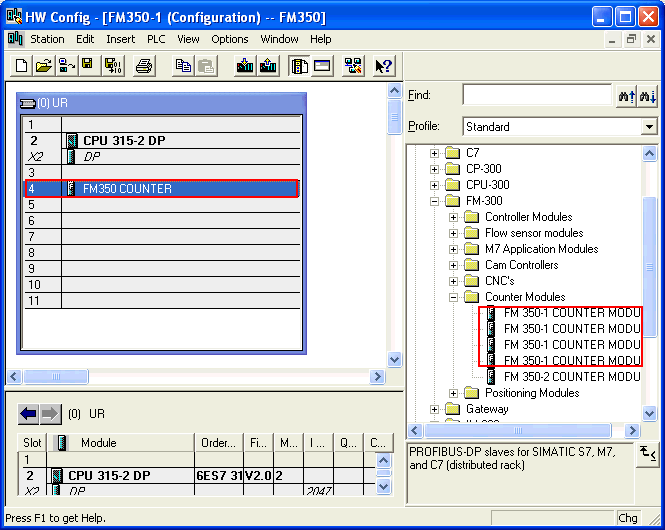Open the PLC menu
665x530 pixels.
tap(156, 39)
